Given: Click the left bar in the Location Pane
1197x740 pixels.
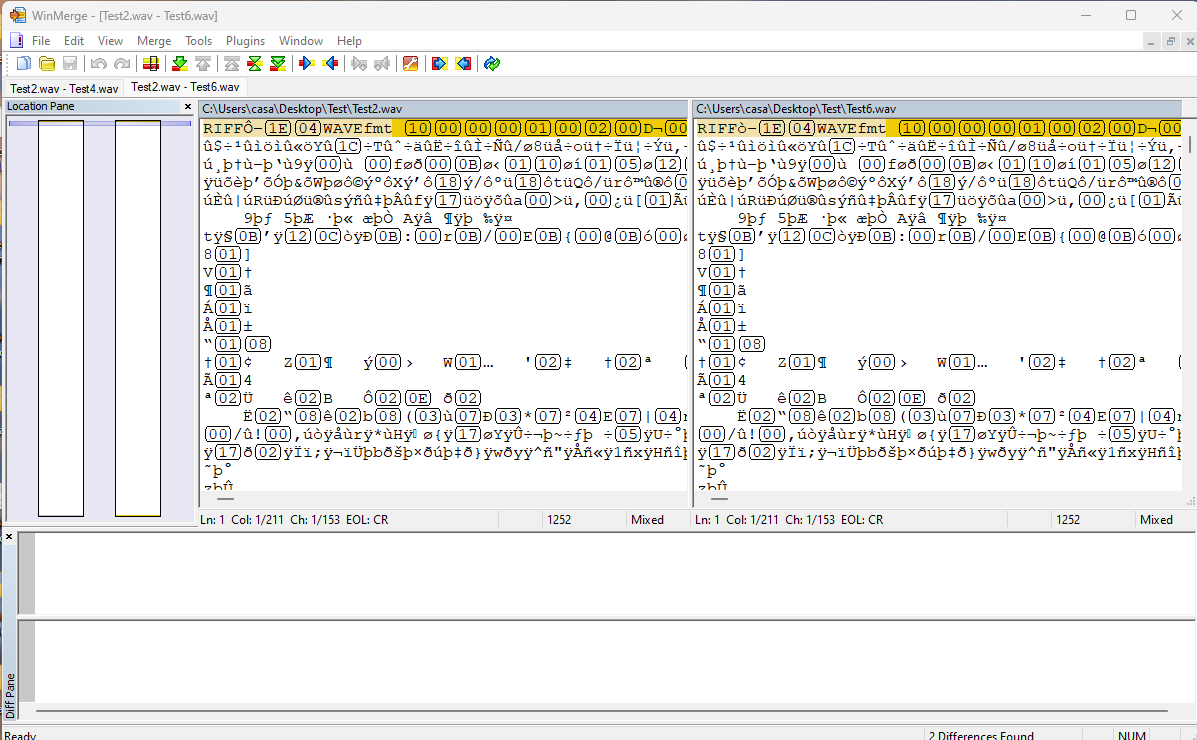Looking at the screenshot, I should [61, 318].
